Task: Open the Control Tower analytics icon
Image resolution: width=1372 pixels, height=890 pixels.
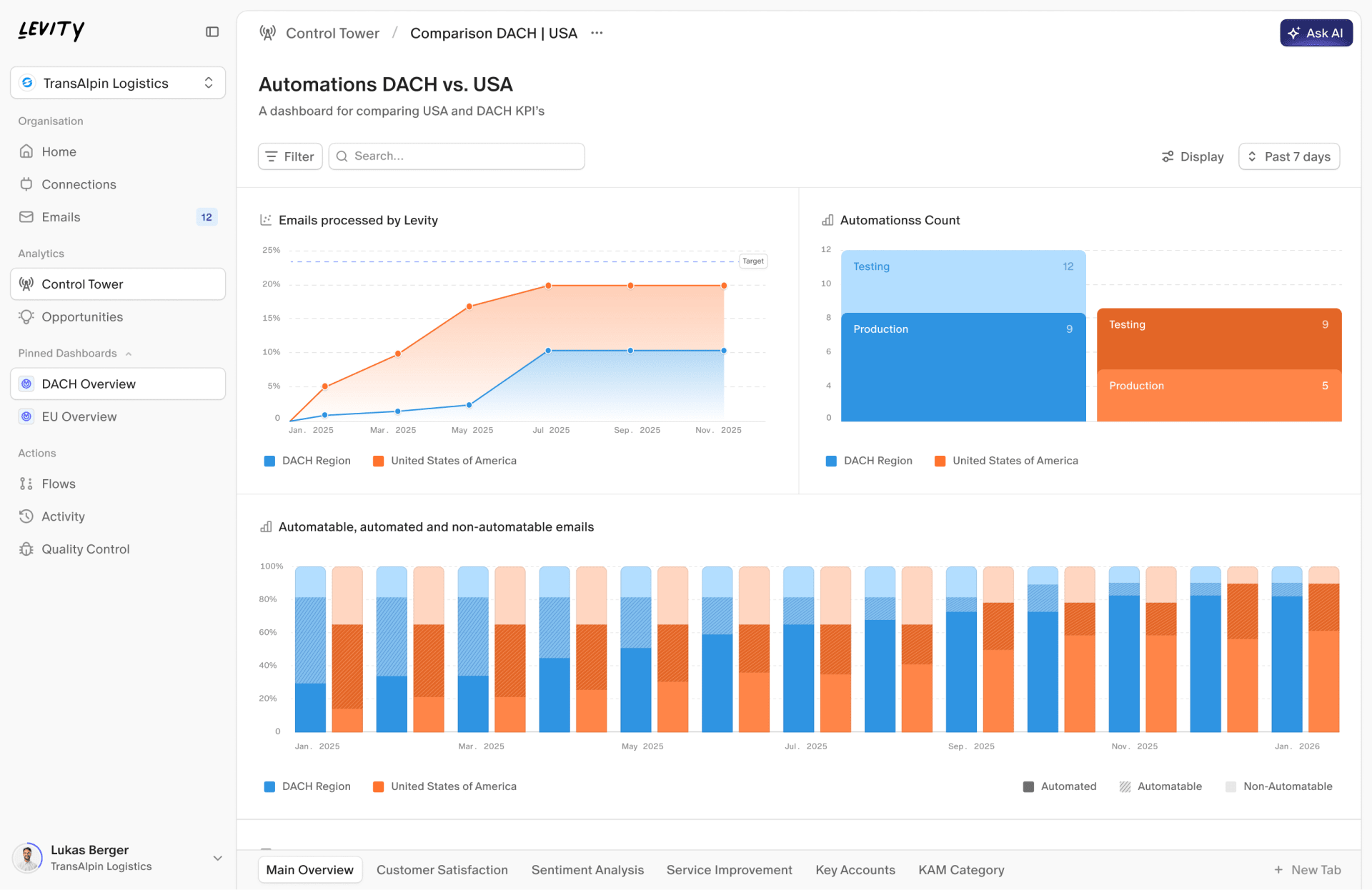Action: pyautogui.click(x=26, y=284)
